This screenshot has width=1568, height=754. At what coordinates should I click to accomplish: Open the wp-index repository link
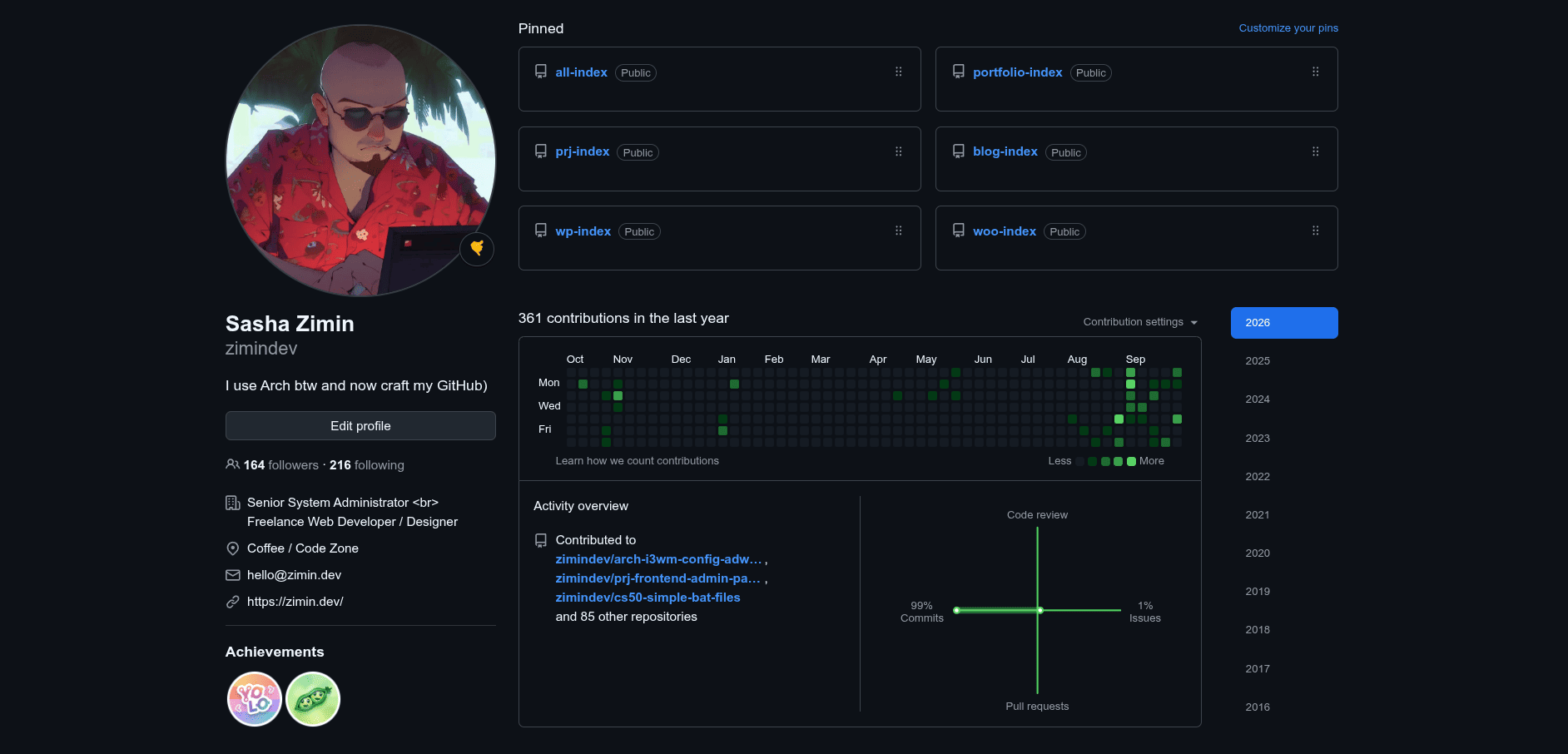click(583, 231)
